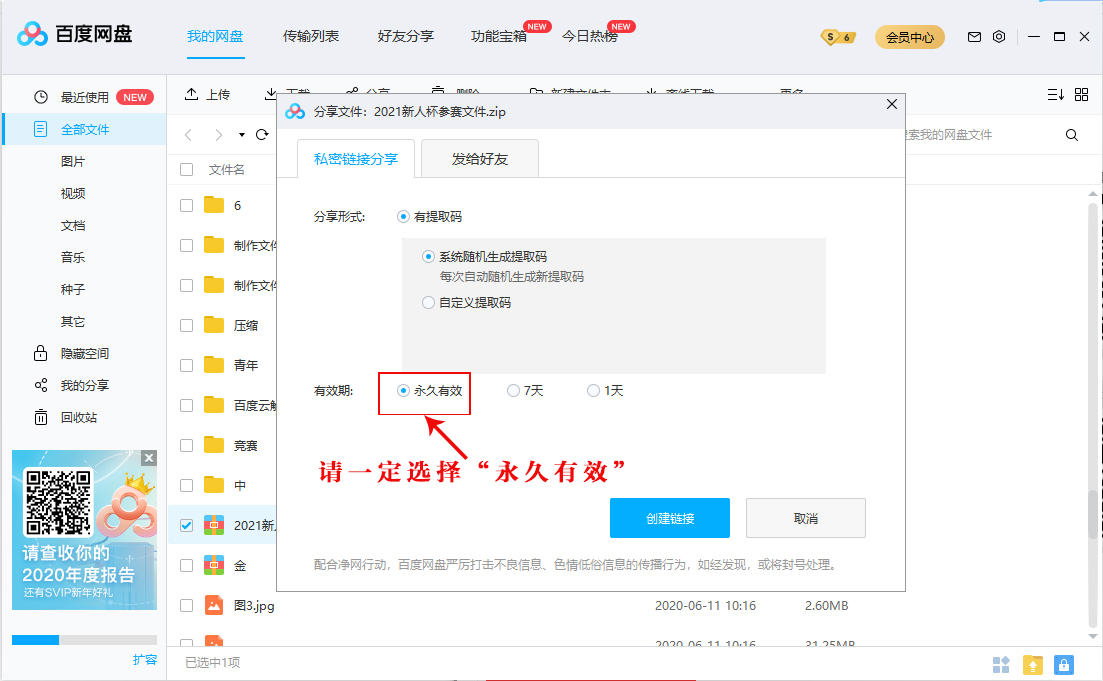Viewport: 1103px width, 681px height.
Task: Select 种子 category in sidebar
Action: tap(73, 289)
